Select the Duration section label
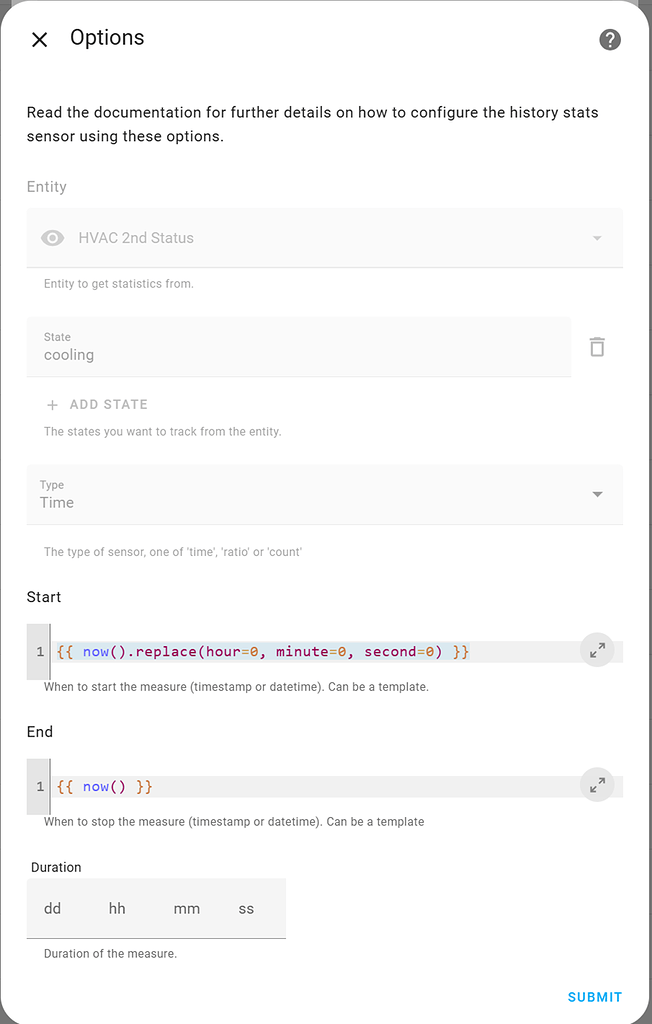Viewport: 652px width, 1024px height. pyautogui.click(x=56, y=867)
